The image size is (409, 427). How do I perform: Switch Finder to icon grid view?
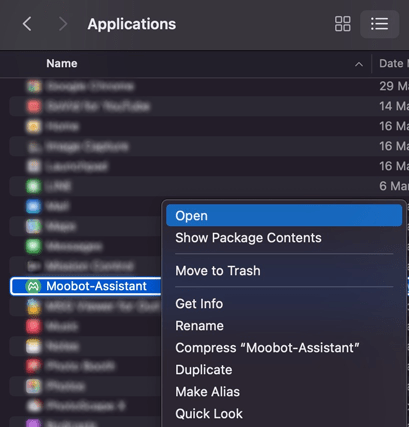point(342,24)
